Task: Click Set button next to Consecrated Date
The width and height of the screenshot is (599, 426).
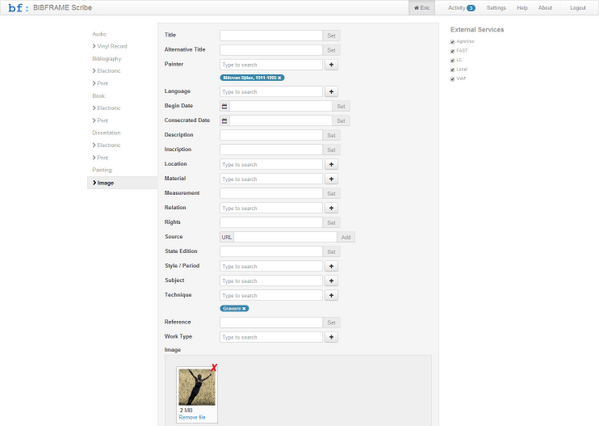Action: [341, 121]
